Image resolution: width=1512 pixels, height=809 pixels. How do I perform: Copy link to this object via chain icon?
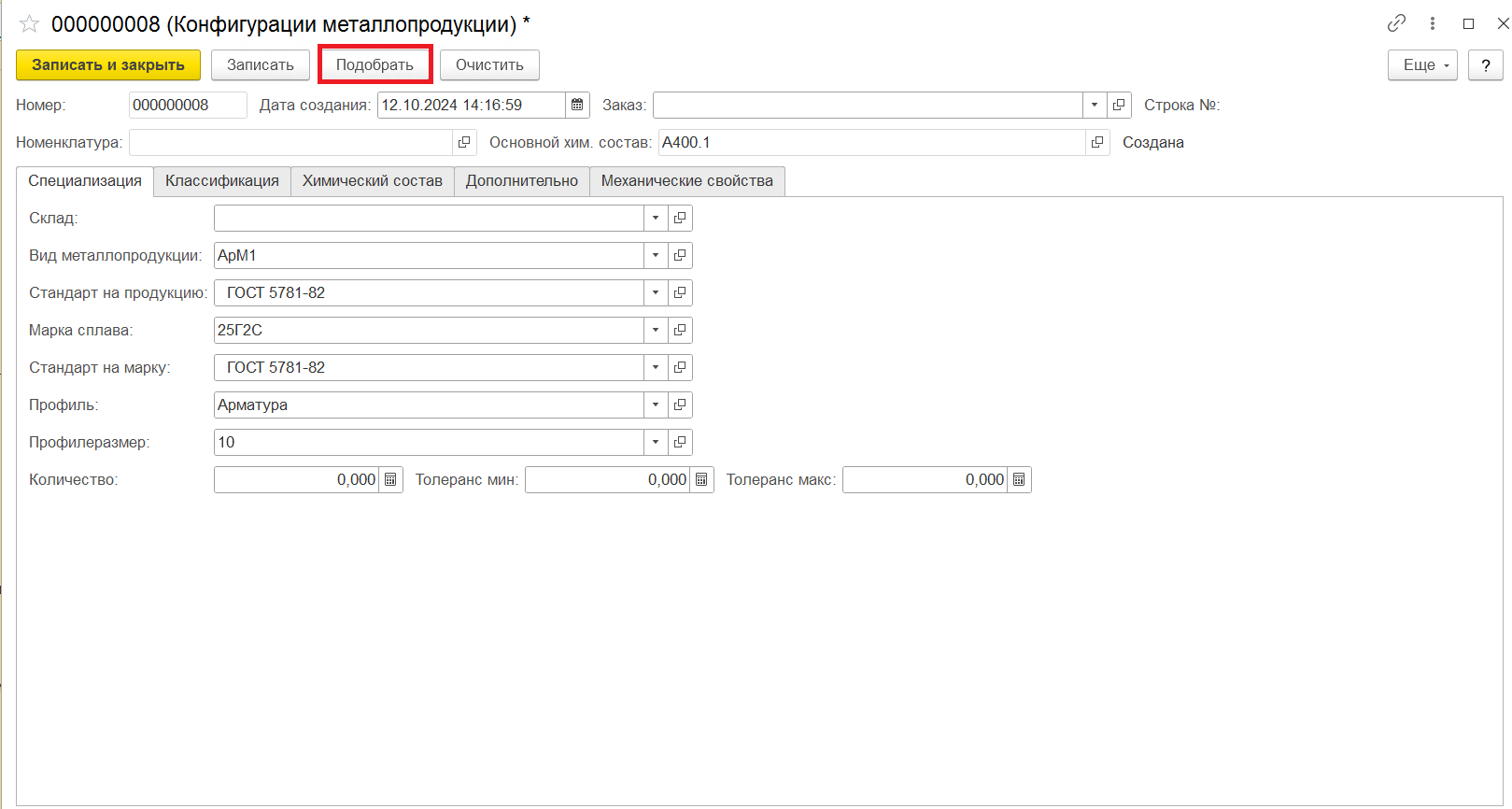pos(1396,23)
